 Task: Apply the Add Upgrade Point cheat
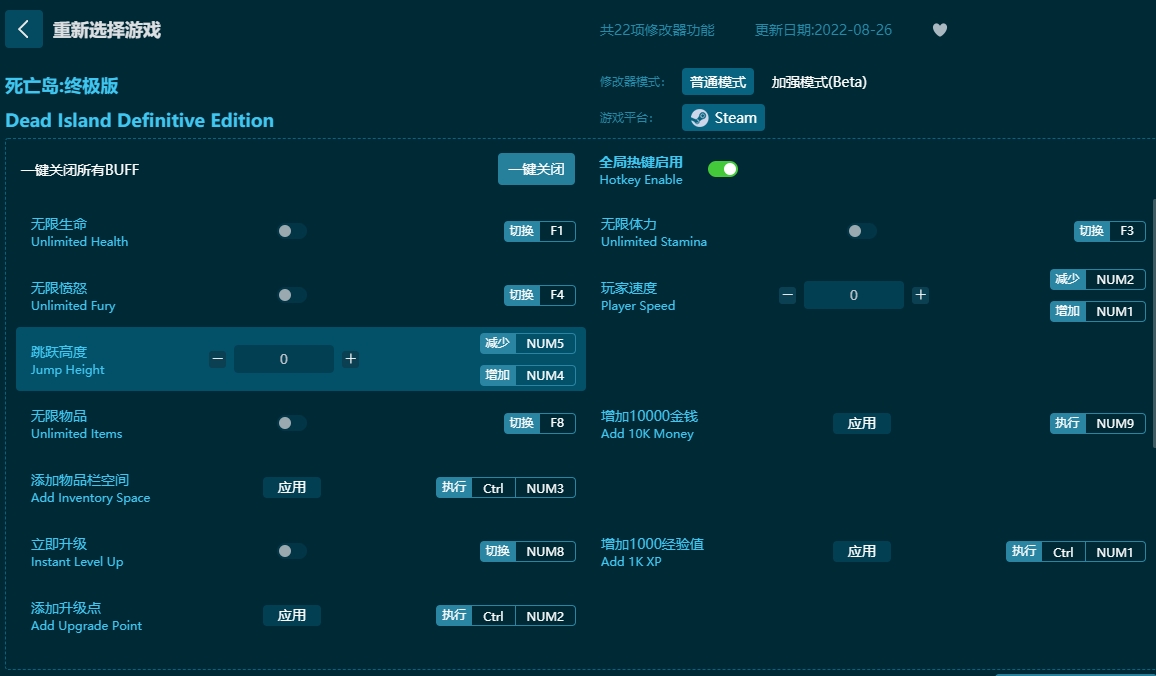pyautogui.click(x=292, y=615)
